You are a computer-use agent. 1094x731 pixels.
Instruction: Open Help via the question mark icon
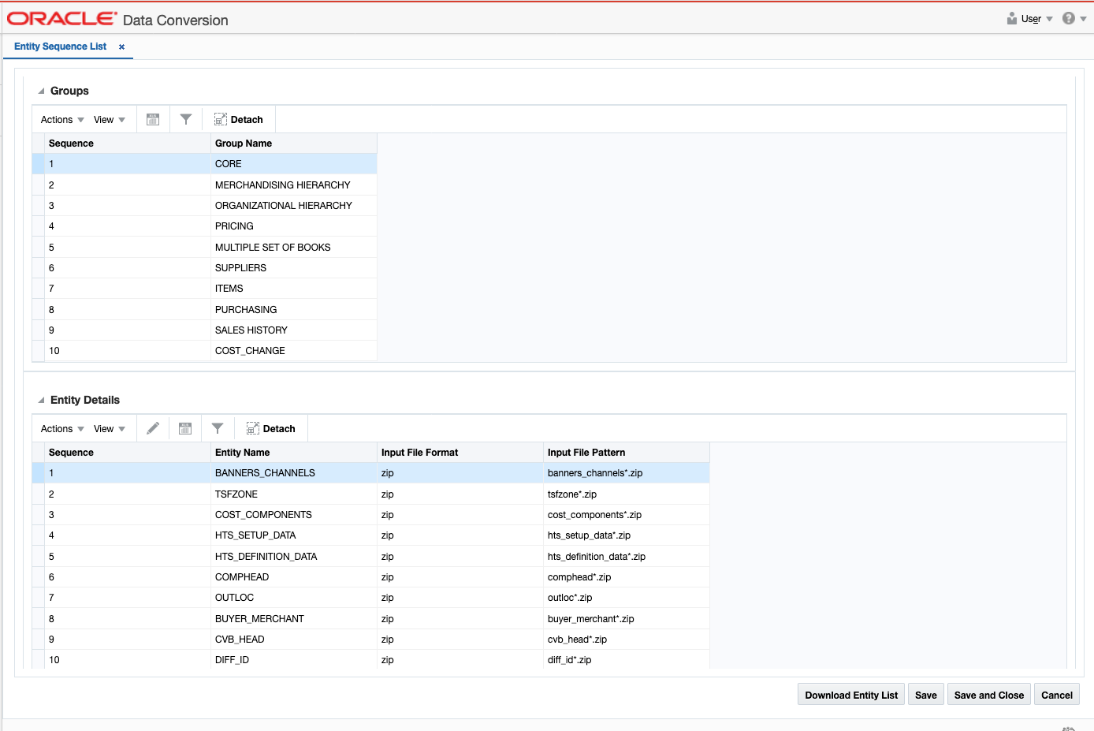pyautogui.click(x=1069, y=17)
